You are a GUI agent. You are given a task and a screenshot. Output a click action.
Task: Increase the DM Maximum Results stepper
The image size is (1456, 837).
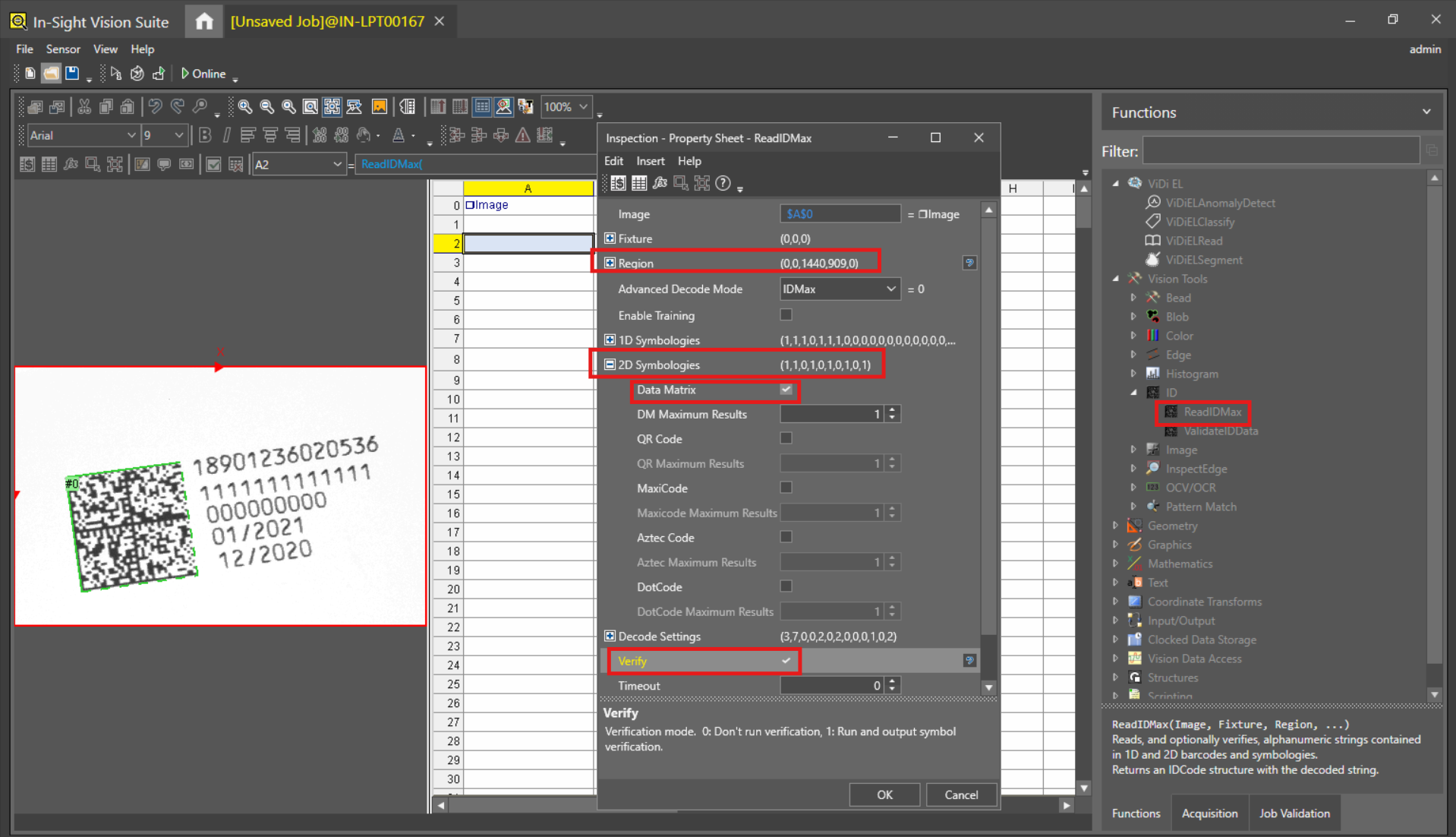point(893,410)
